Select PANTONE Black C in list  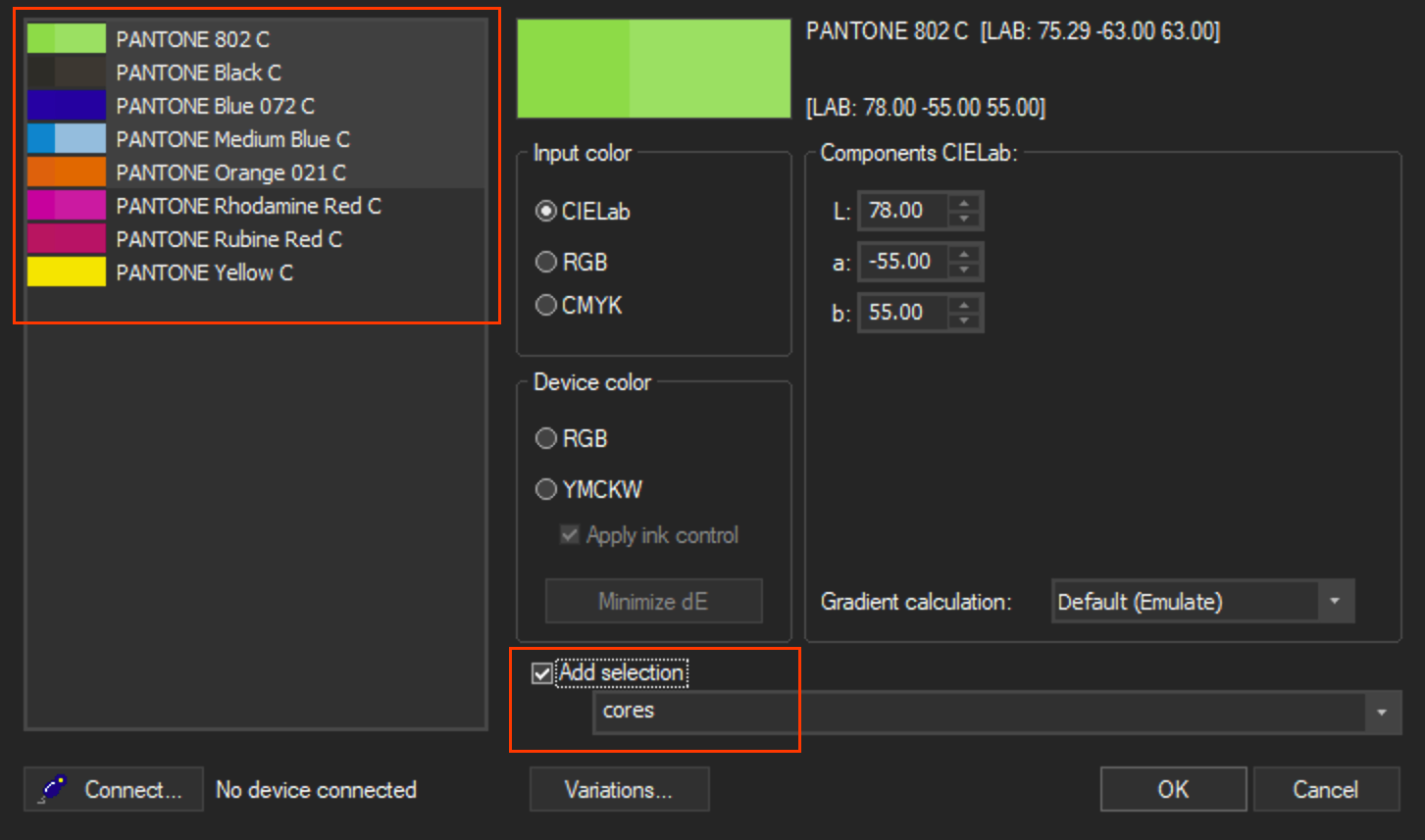(256, 73)
